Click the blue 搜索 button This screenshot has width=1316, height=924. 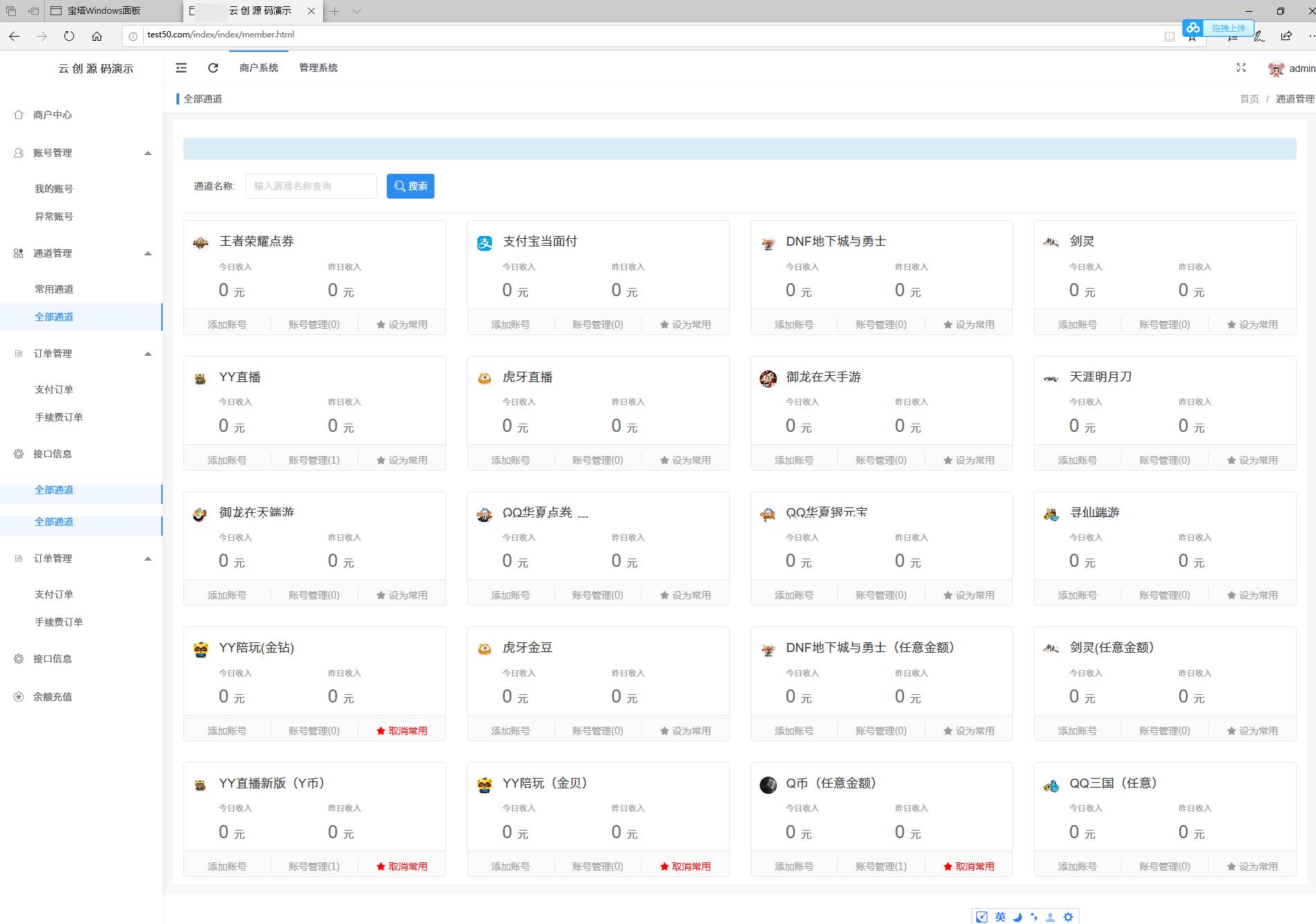pos(410,186)
